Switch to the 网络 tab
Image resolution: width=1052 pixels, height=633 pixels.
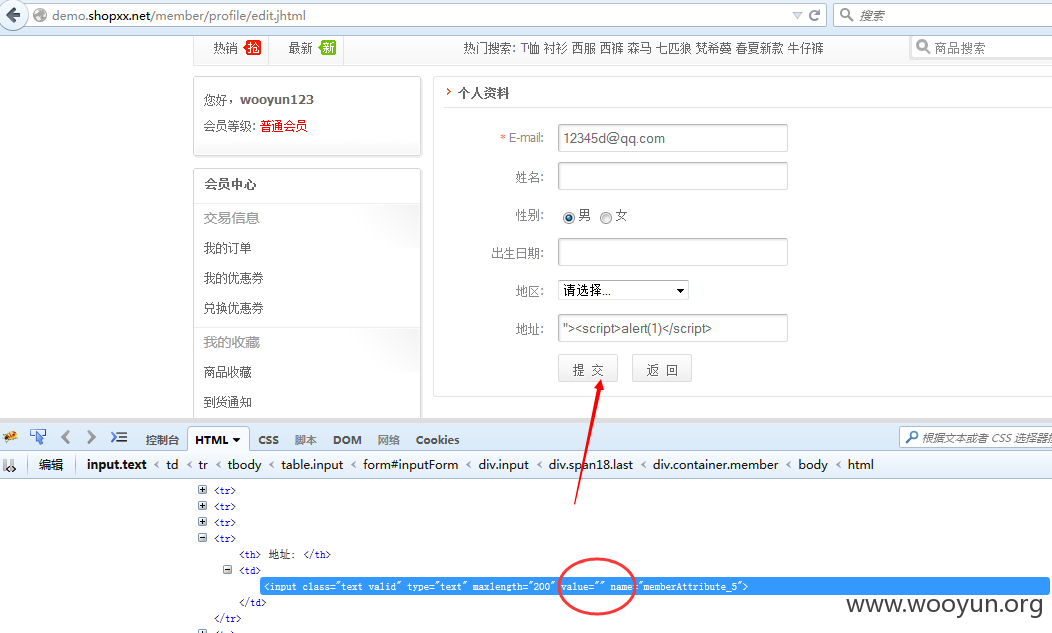point(388,440)
